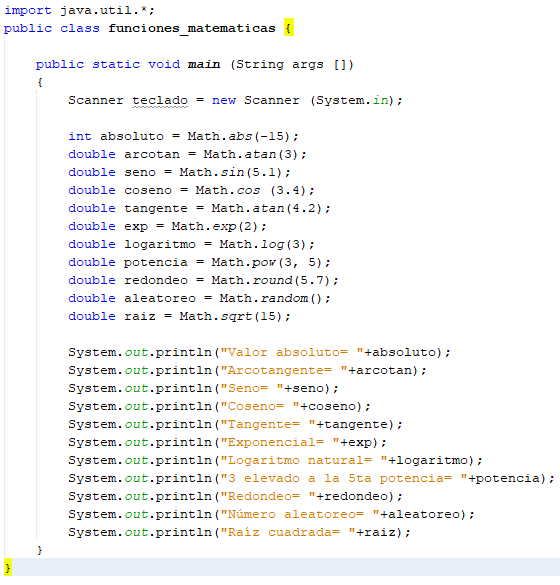Screen dimensions: 560x585
Task: Click the highlighted opening brace after funciones_matematicas
Action: [x=289, y=27]
